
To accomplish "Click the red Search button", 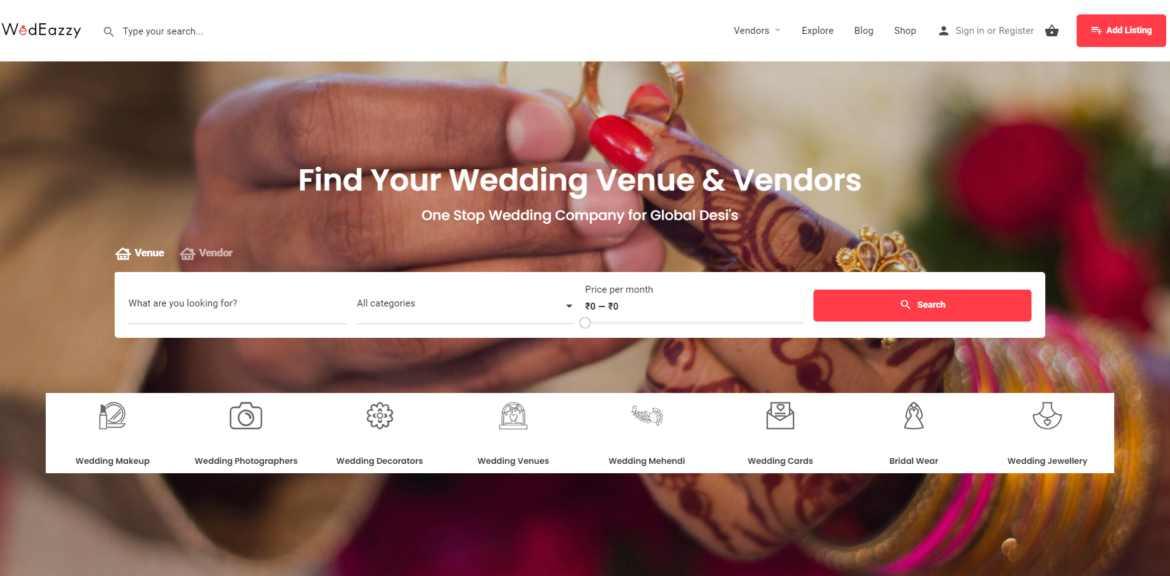I will point(922,305).
